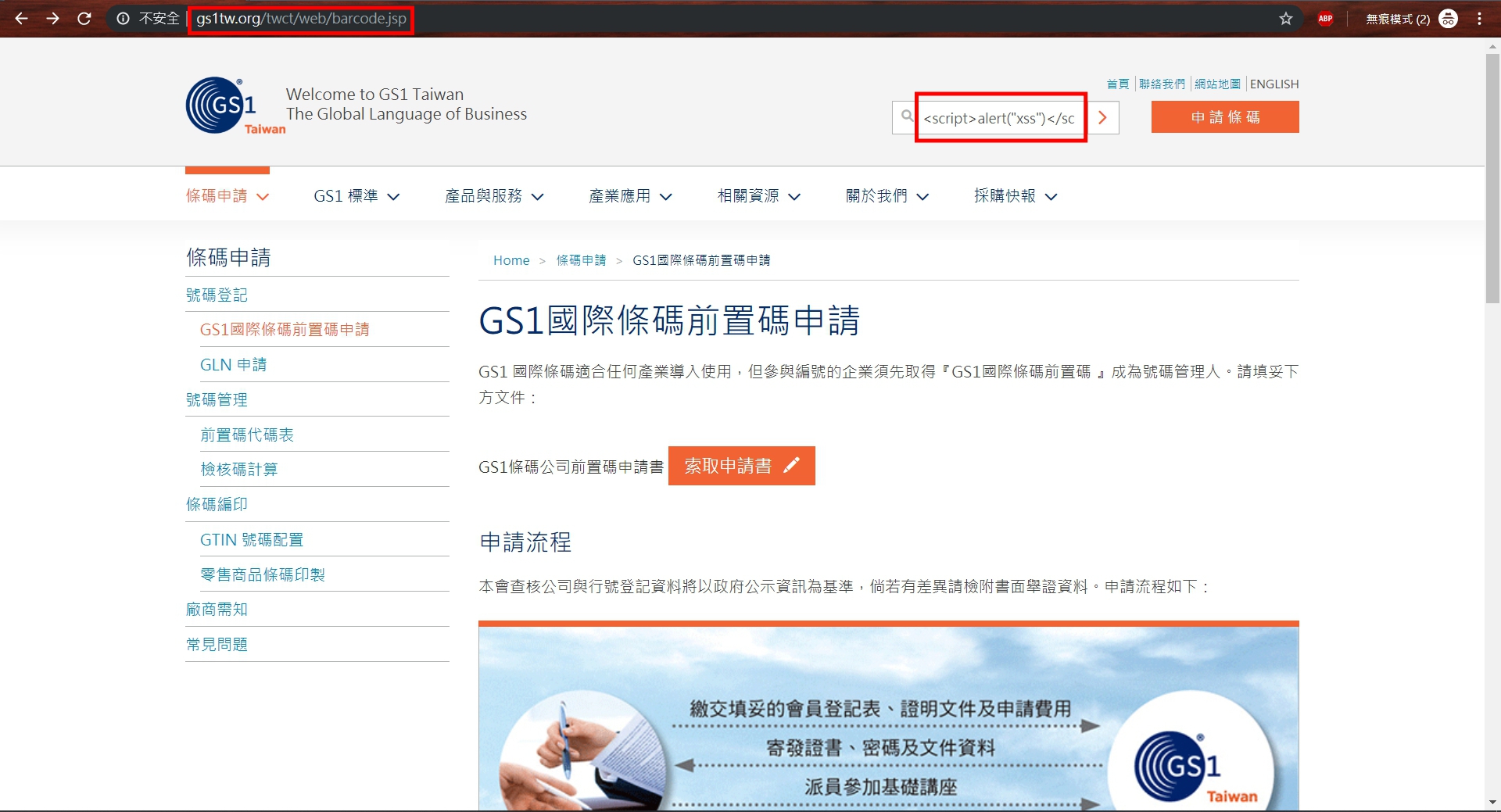Click the 條碼申請 breadcrumb link

coord(581,260)
